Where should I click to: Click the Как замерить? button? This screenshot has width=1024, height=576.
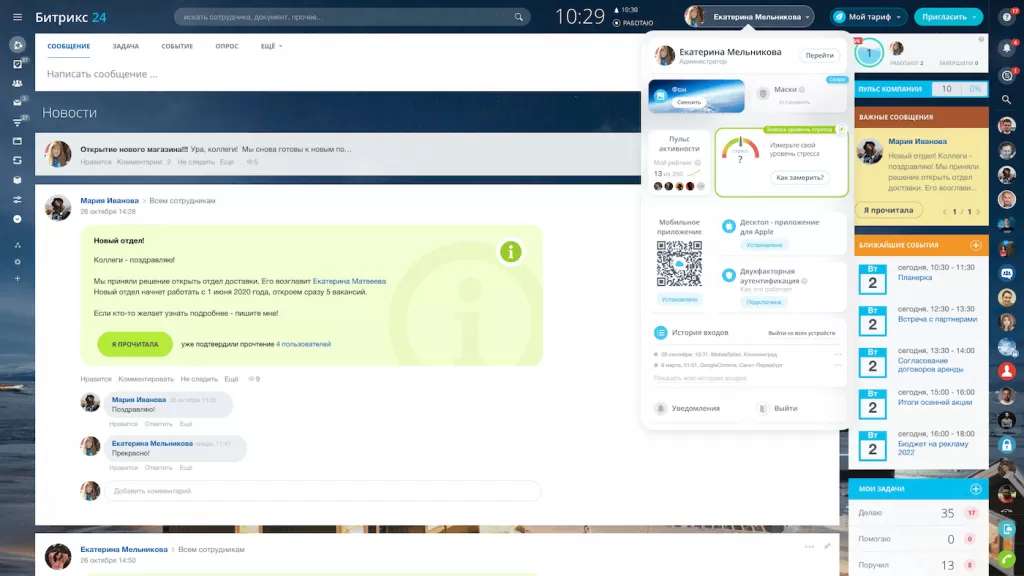coord(800,177)
